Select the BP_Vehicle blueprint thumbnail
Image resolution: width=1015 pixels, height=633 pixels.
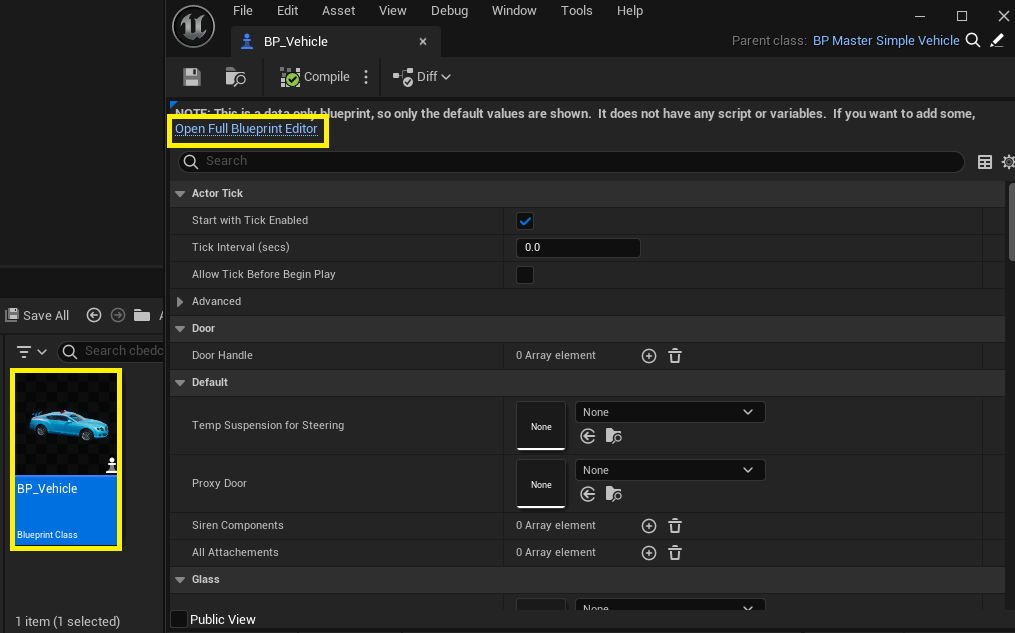click(66, 458)
